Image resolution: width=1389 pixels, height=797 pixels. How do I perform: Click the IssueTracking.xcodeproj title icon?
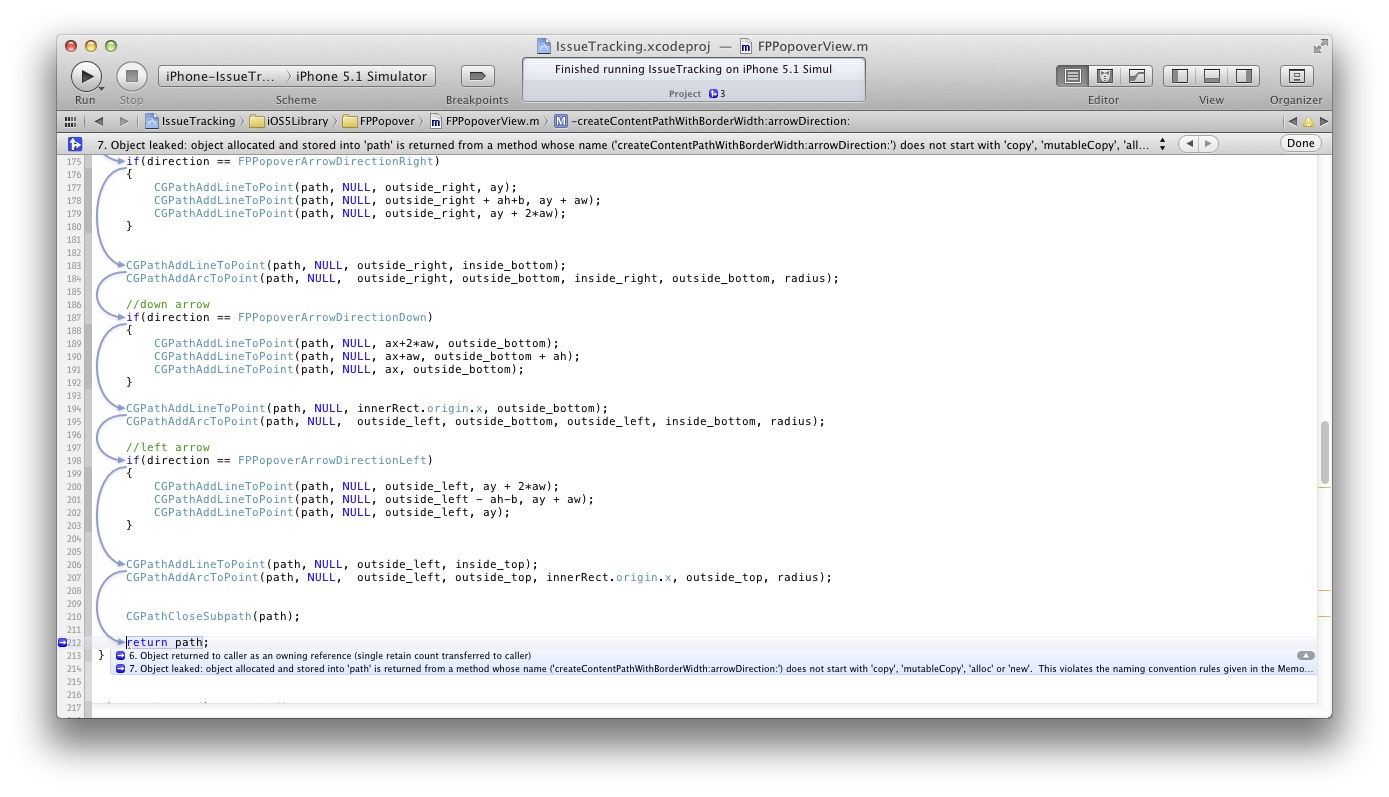(x=544, y=46)
